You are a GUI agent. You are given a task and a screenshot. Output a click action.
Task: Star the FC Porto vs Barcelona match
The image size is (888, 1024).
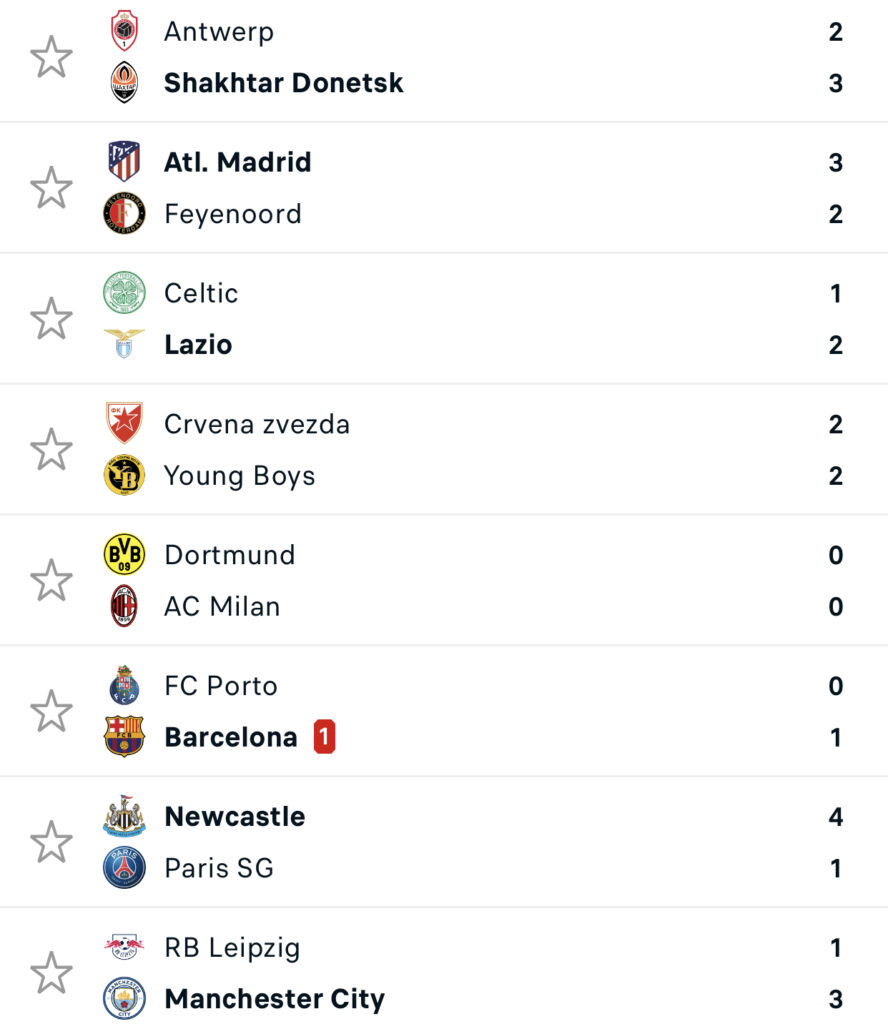point(51,711)
